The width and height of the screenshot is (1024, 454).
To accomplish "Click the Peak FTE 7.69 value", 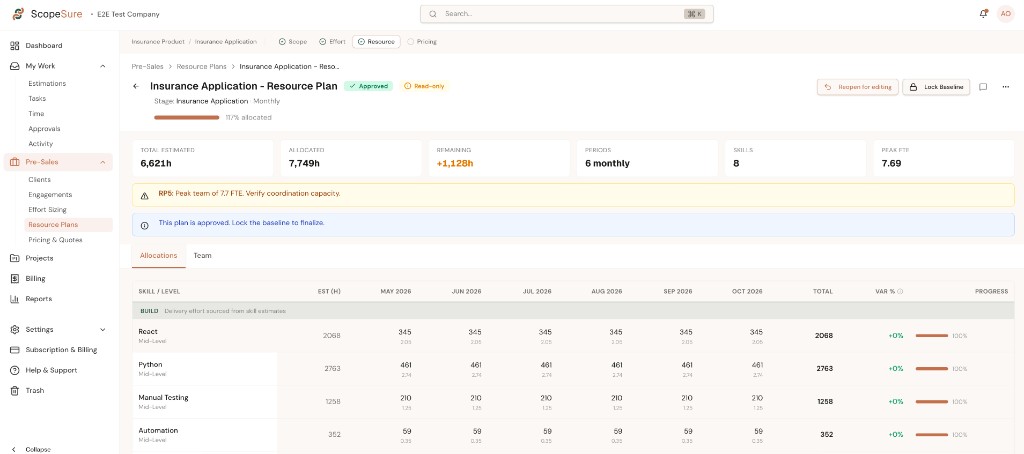I will point(891,163).
